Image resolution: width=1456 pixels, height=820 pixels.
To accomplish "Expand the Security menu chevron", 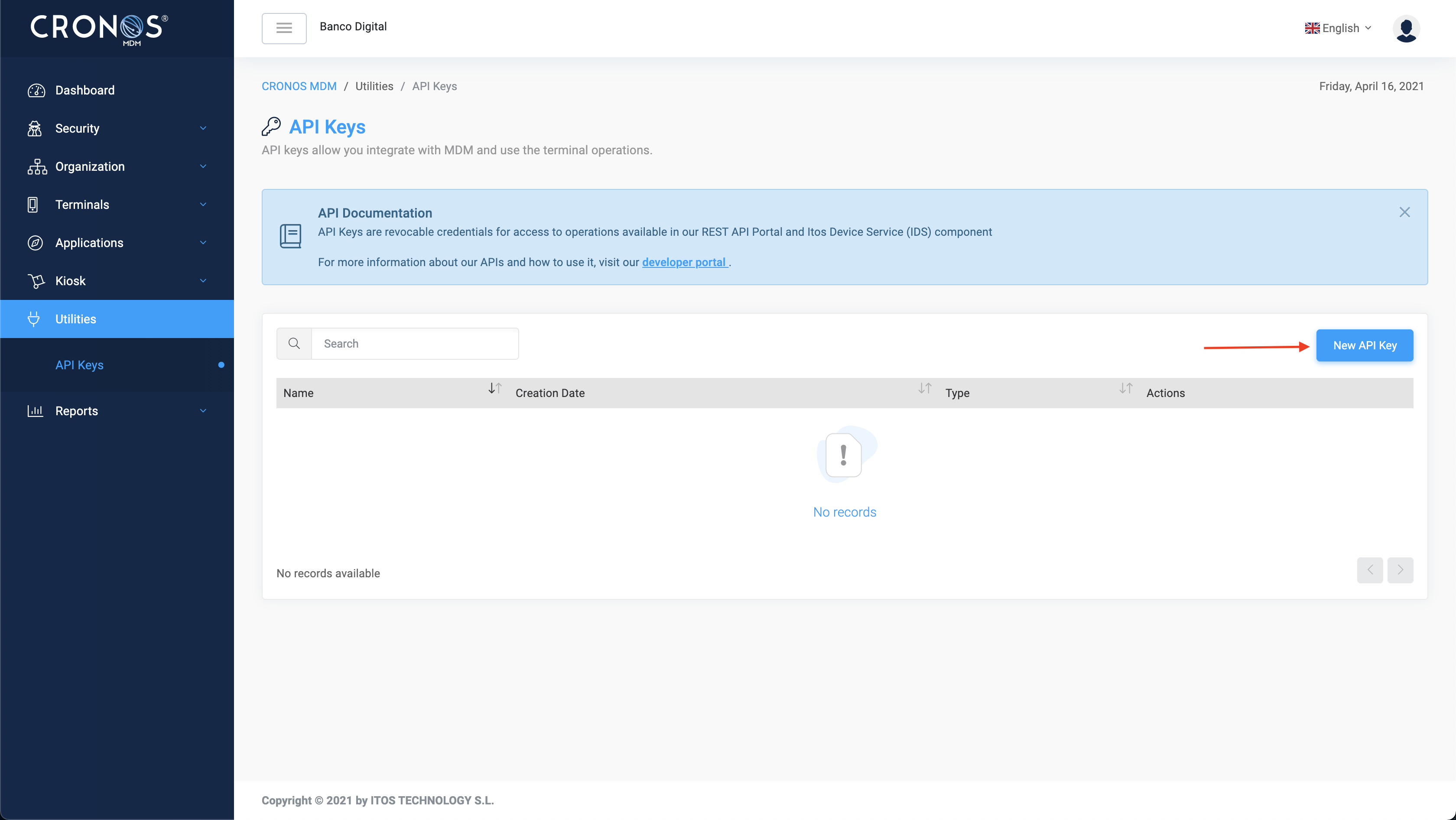I will pyautogui.click(x=203, y=128).
